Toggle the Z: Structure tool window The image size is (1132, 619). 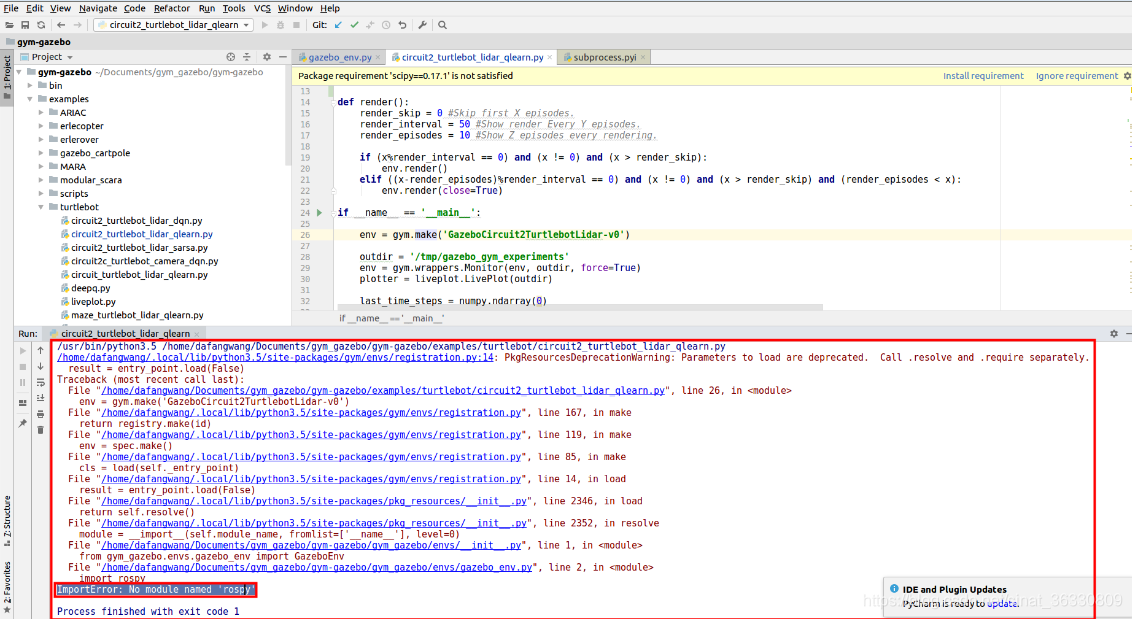[6, 521]
